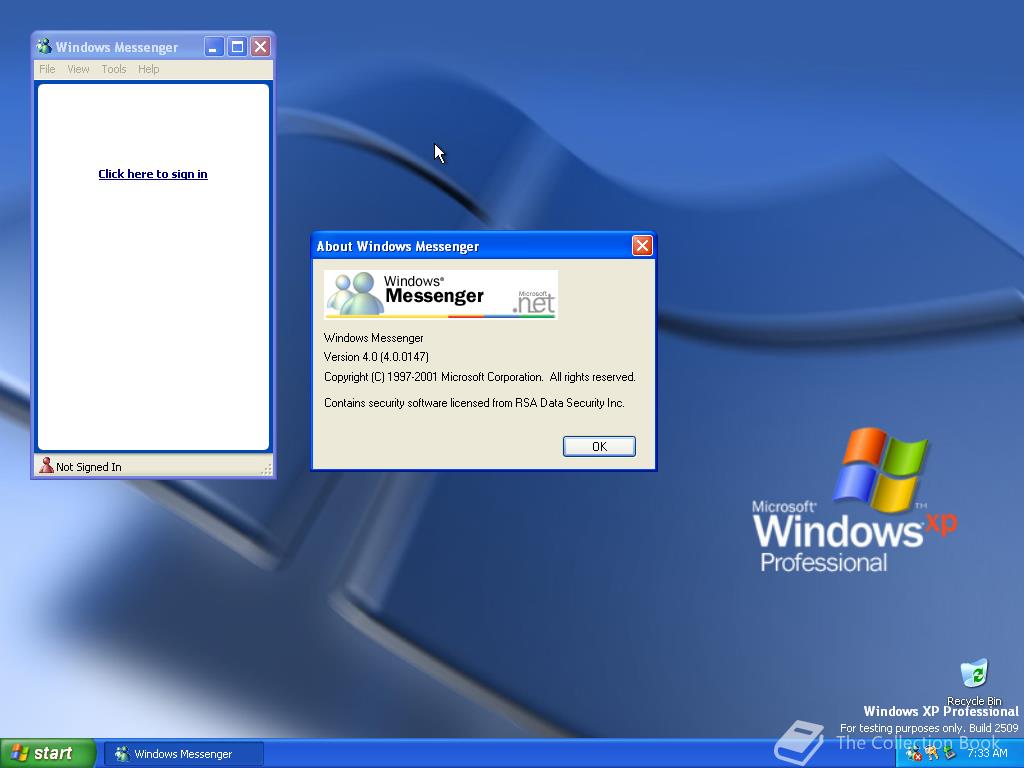Click the Safely Remove Hardware tray icon
This screenshot has height=768, width=1024.
950,754
